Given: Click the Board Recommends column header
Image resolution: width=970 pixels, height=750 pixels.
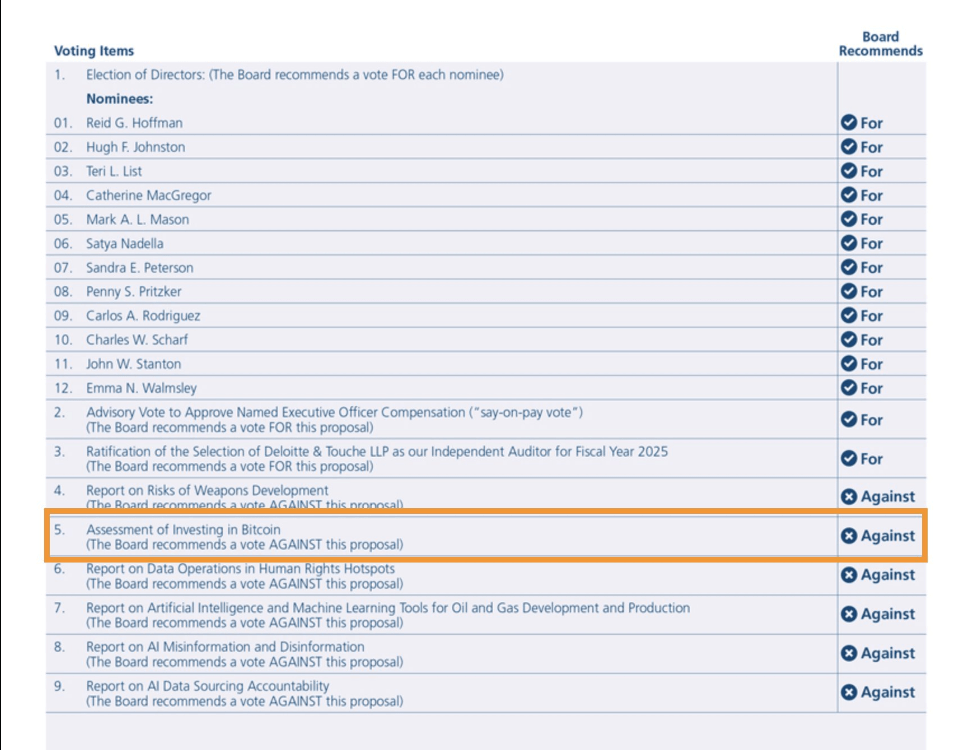Looking at the screenshot, I should coord(880,44).
